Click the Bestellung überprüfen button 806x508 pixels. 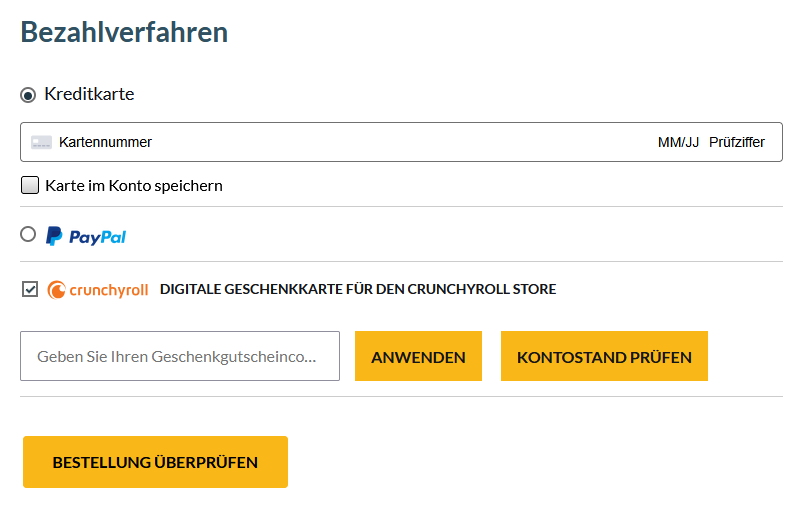pos(155,462)
